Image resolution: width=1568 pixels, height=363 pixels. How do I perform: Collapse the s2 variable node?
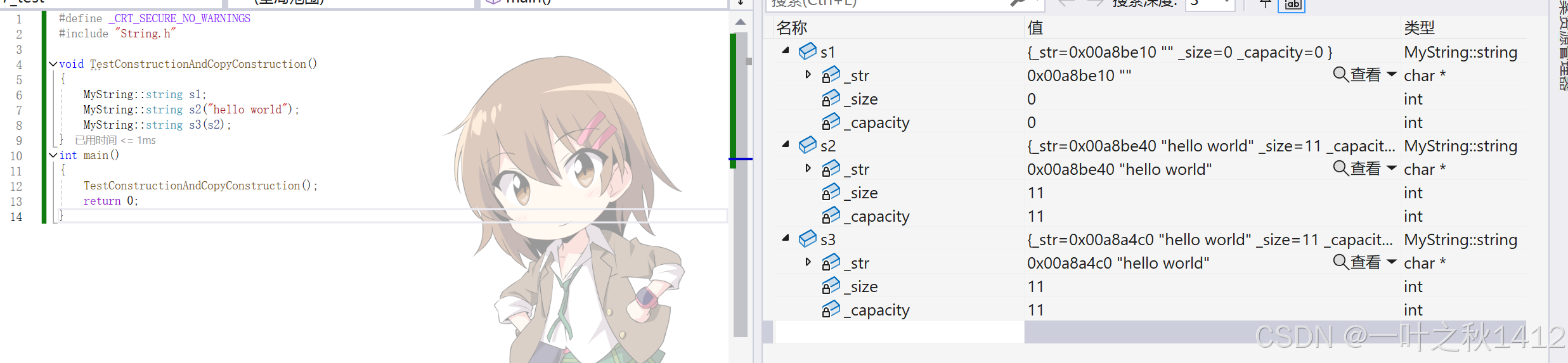click(x=786, y=144)
